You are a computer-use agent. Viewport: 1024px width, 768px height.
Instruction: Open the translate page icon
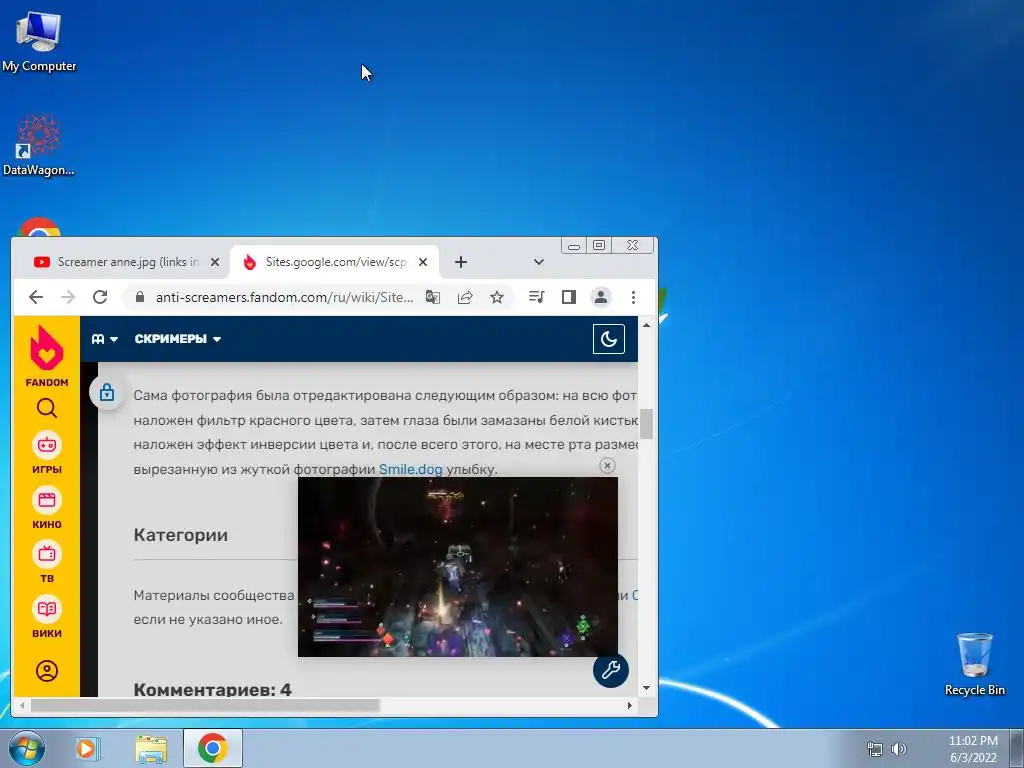pyautogui.click(x=432, y=297)
